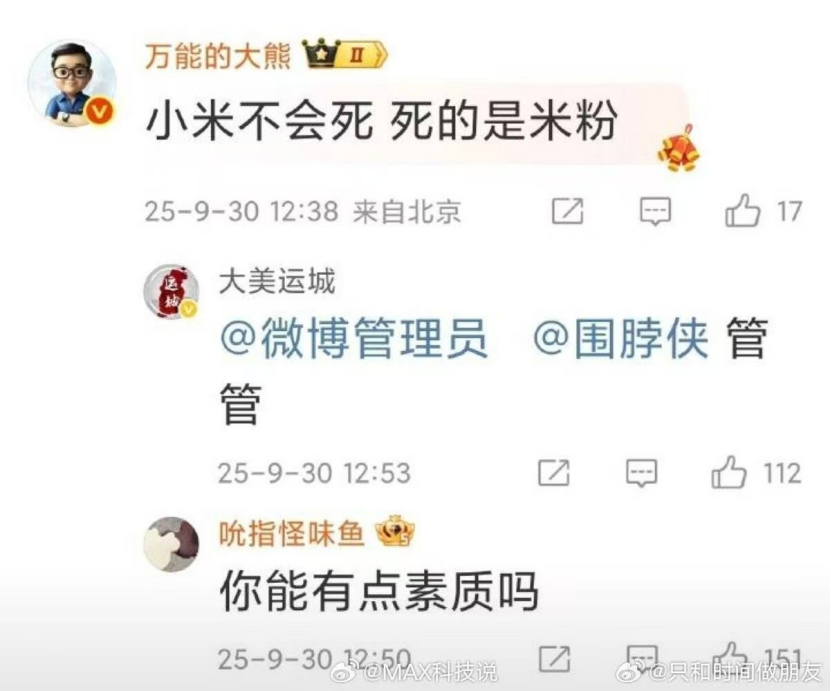Tap the firecracker decoration on the comment bubble
The height and width of the screenshot is (691, 831).
[679, 149]
